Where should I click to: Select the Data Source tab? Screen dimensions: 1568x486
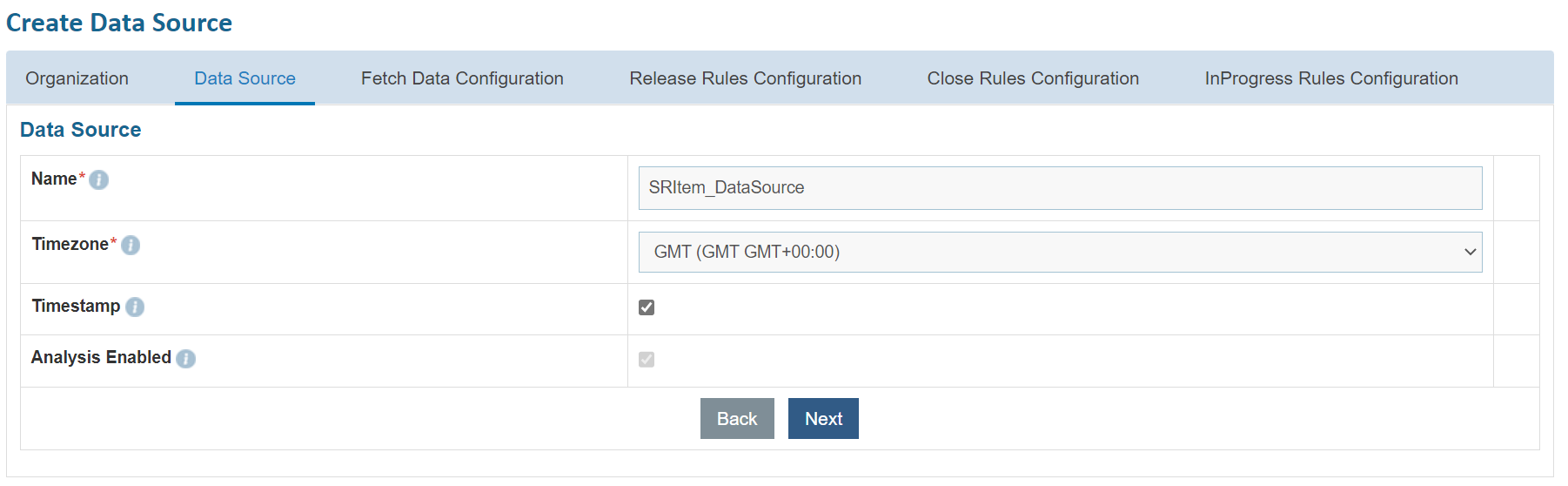(245, 78)
